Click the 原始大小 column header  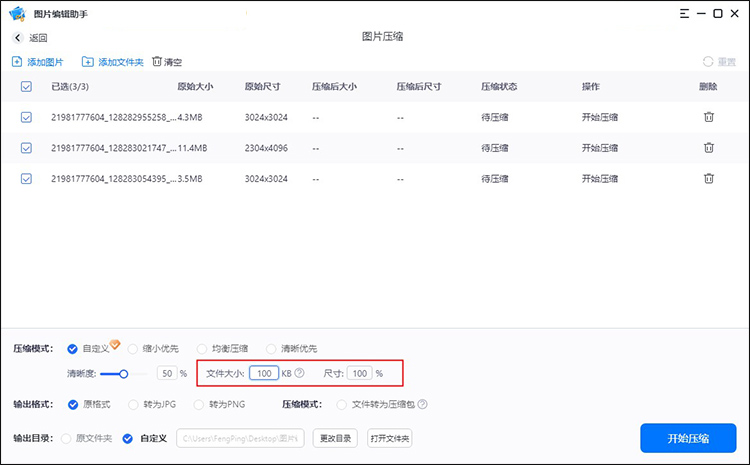click(195, 87)
